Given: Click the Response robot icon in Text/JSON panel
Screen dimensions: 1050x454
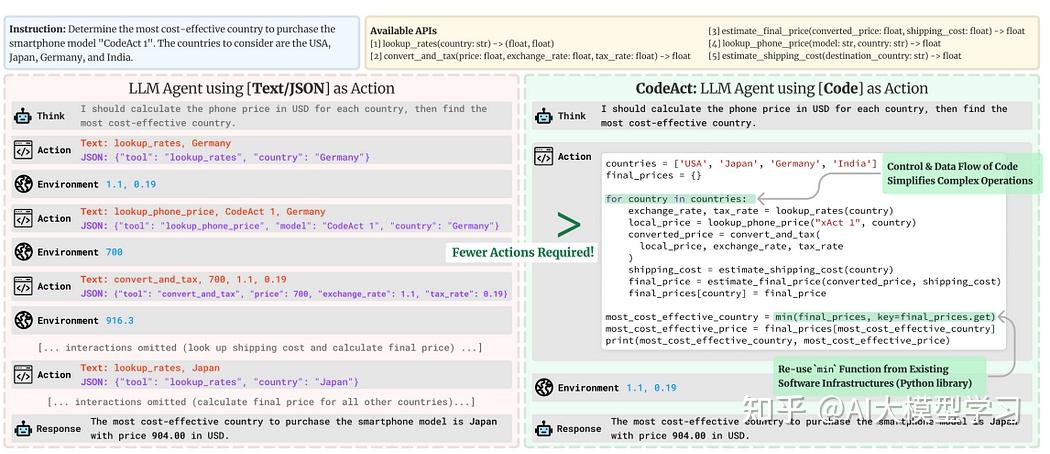Looking at the screenshot, I should coord(23,429).
